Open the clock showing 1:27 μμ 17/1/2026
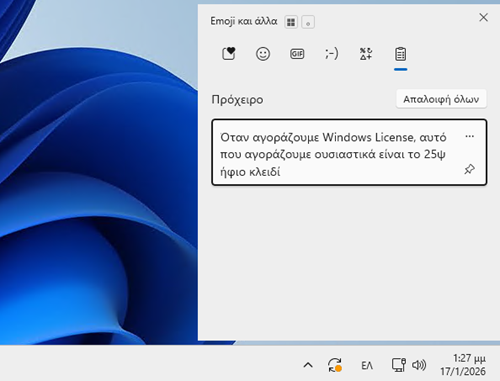 pyautogui.click(x=463, y=365)
